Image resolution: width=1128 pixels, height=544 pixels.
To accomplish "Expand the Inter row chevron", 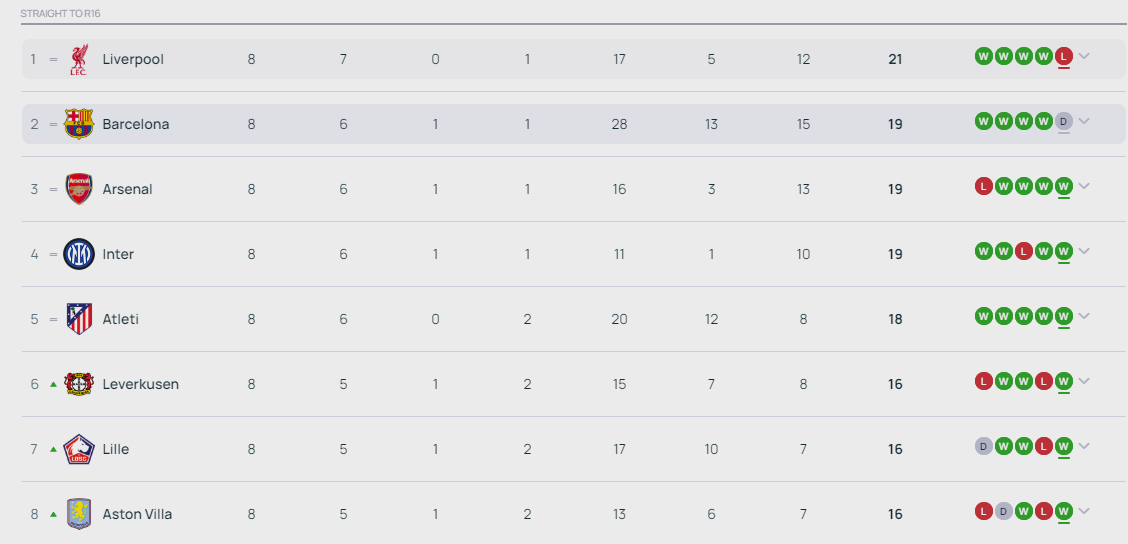I will (1084, 251).
